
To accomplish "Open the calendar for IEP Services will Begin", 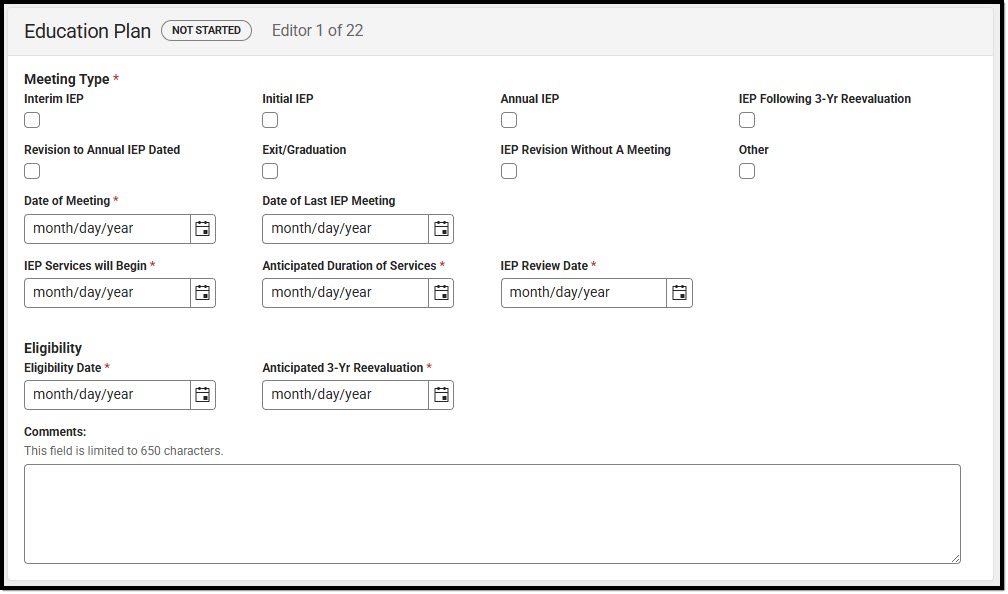I will point(203,292).
